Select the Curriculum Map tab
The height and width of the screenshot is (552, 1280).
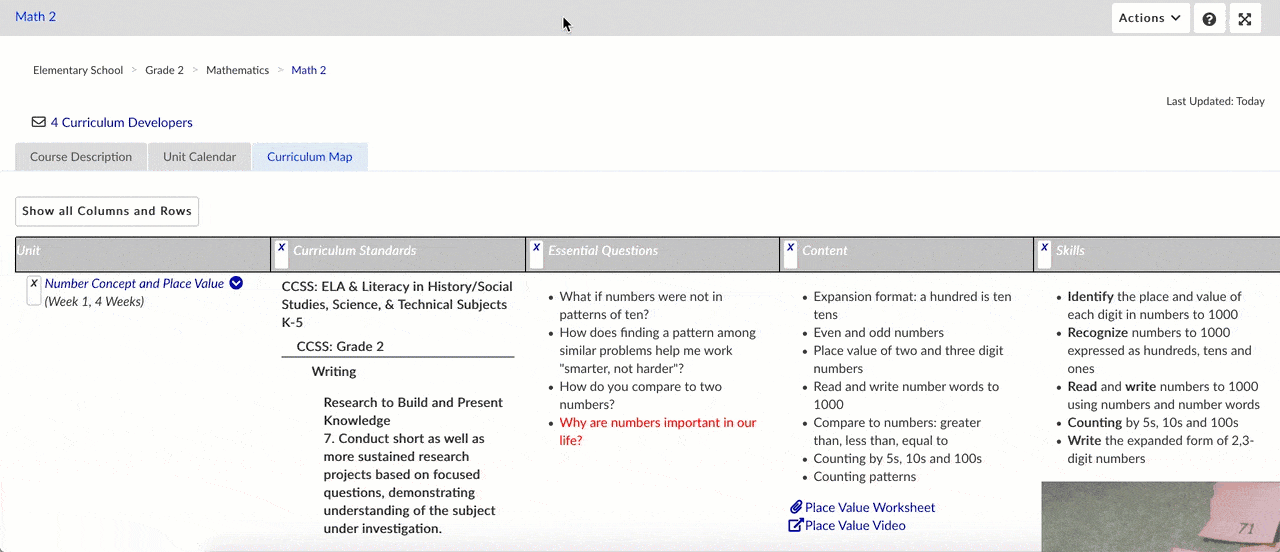point(309,157)
